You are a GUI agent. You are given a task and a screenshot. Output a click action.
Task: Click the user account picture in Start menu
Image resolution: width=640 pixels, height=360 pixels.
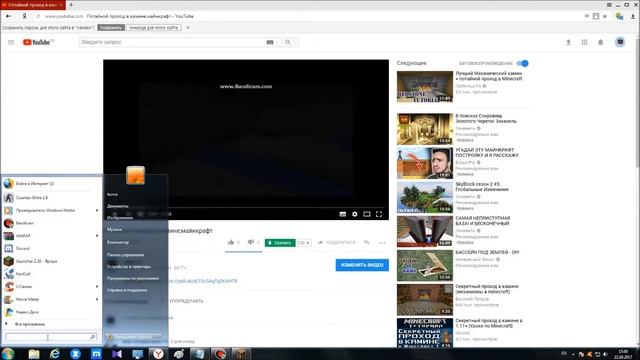pos(136,175)
